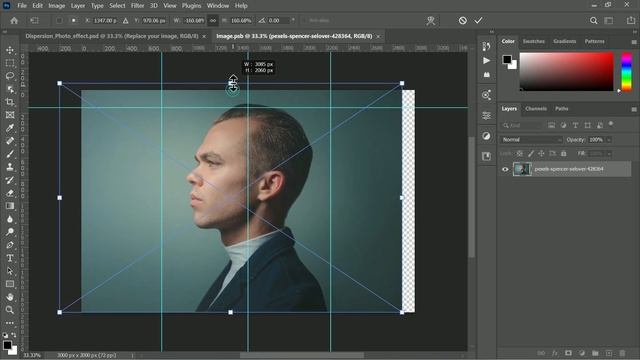Select the Blur tool
The height and width of the screenshot is (360, 640).
(10, 219)
